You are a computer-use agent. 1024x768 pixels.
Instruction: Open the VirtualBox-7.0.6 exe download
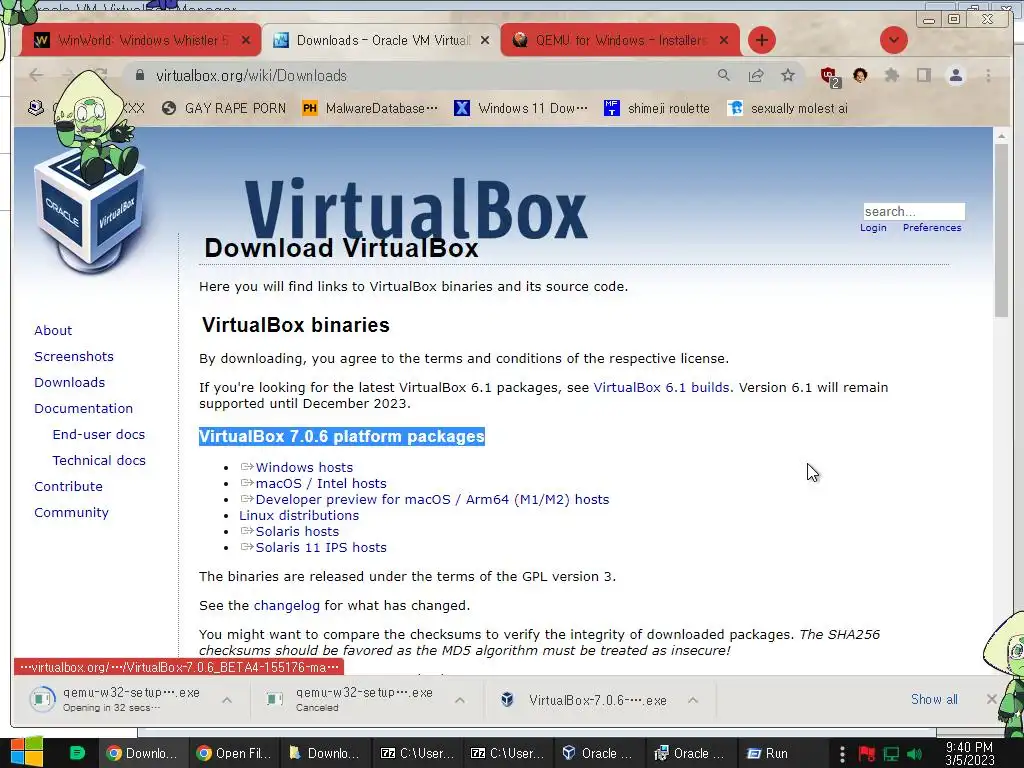tap(584, 700)
